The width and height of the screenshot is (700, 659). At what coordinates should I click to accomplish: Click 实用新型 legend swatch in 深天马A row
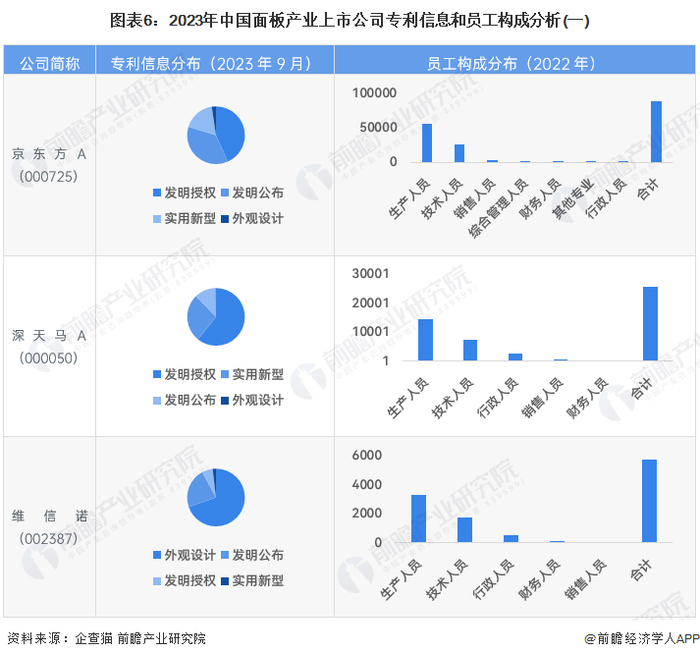point(225,374)
